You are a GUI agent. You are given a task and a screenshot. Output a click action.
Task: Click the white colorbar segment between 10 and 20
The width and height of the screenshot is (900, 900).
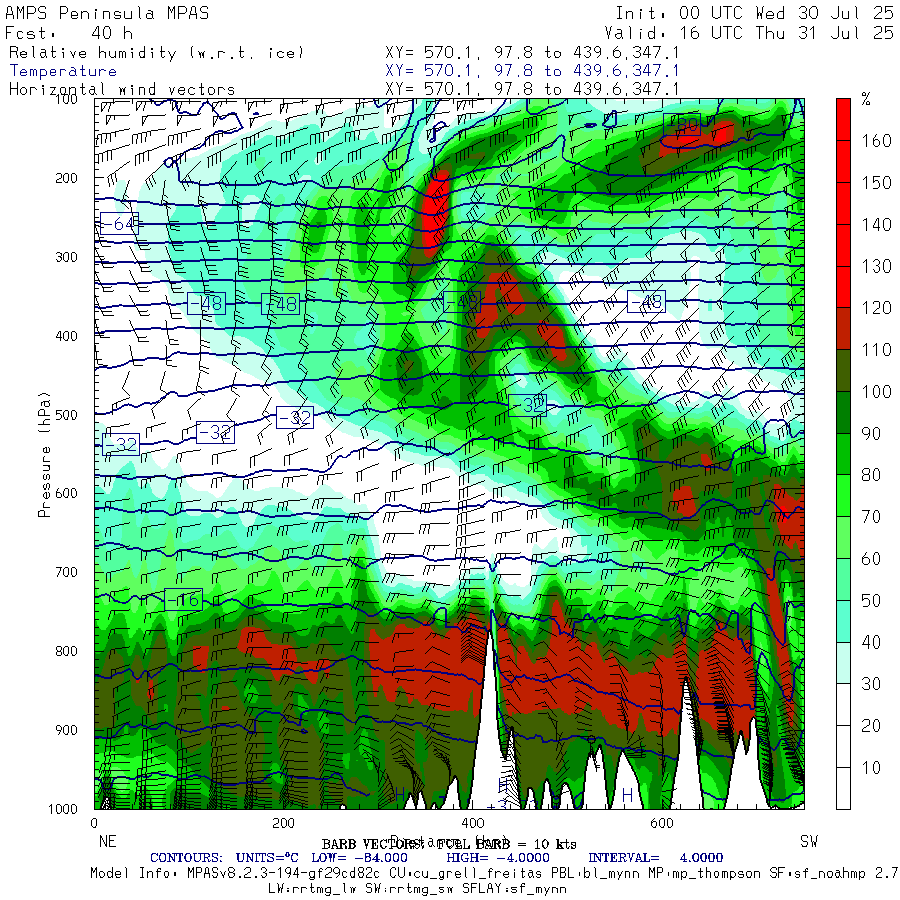coord(843,747)
